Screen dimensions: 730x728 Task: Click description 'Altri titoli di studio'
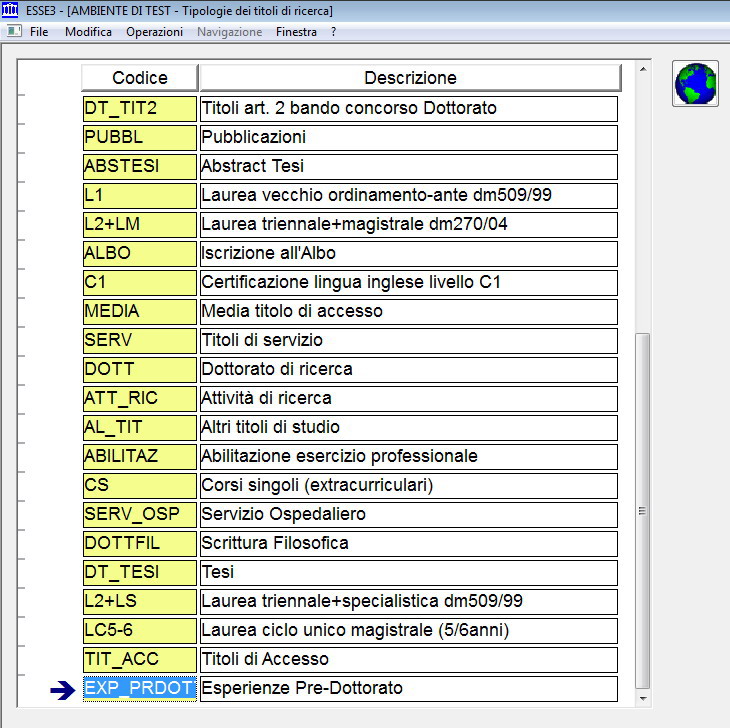(x=409, y=428)
